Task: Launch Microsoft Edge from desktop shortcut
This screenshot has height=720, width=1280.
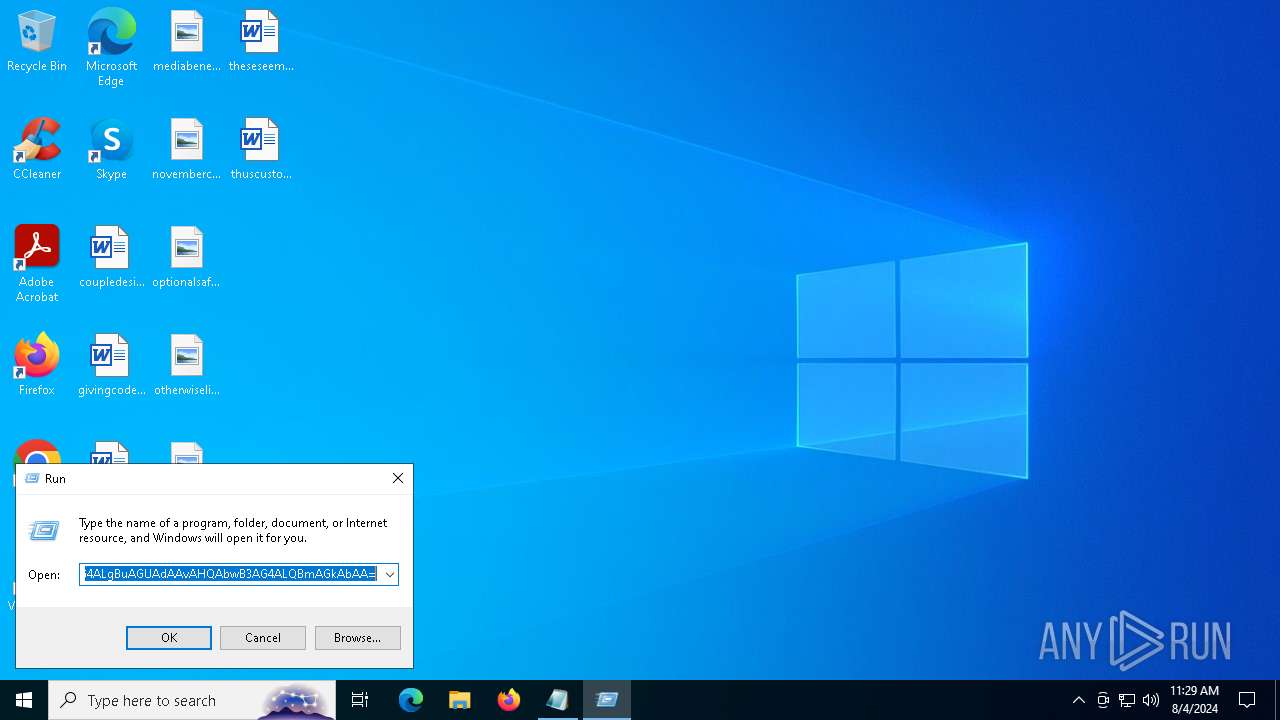Action: coord(111,48)
